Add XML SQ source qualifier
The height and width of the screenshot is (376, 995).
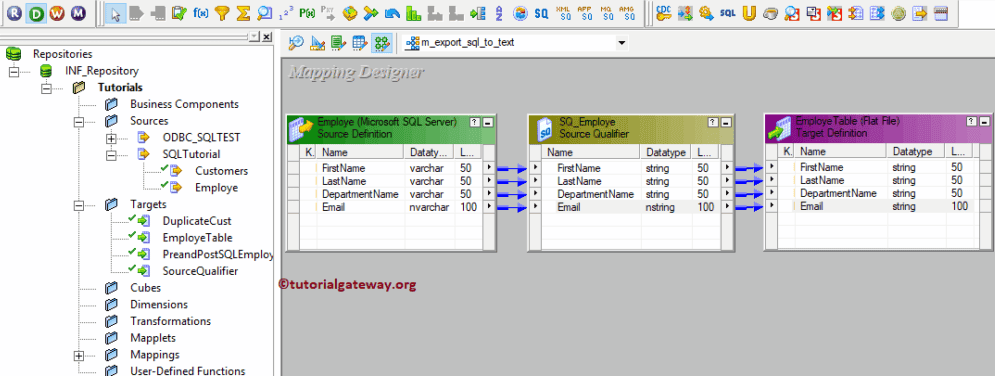click(563, 13)
